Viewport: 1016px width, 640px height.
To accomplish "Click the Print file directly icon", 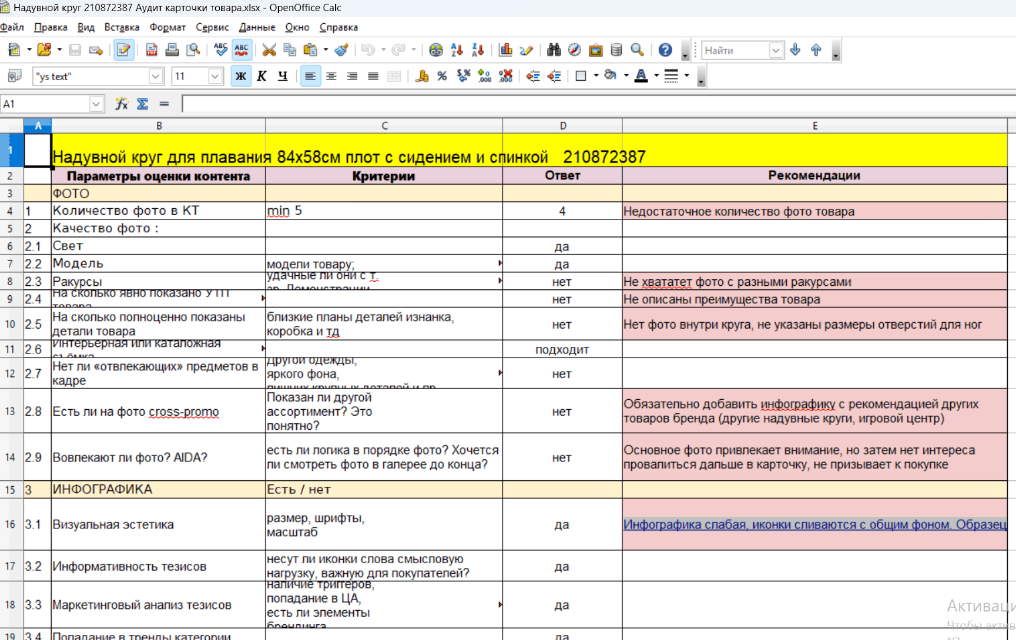I will pos(172,50).
